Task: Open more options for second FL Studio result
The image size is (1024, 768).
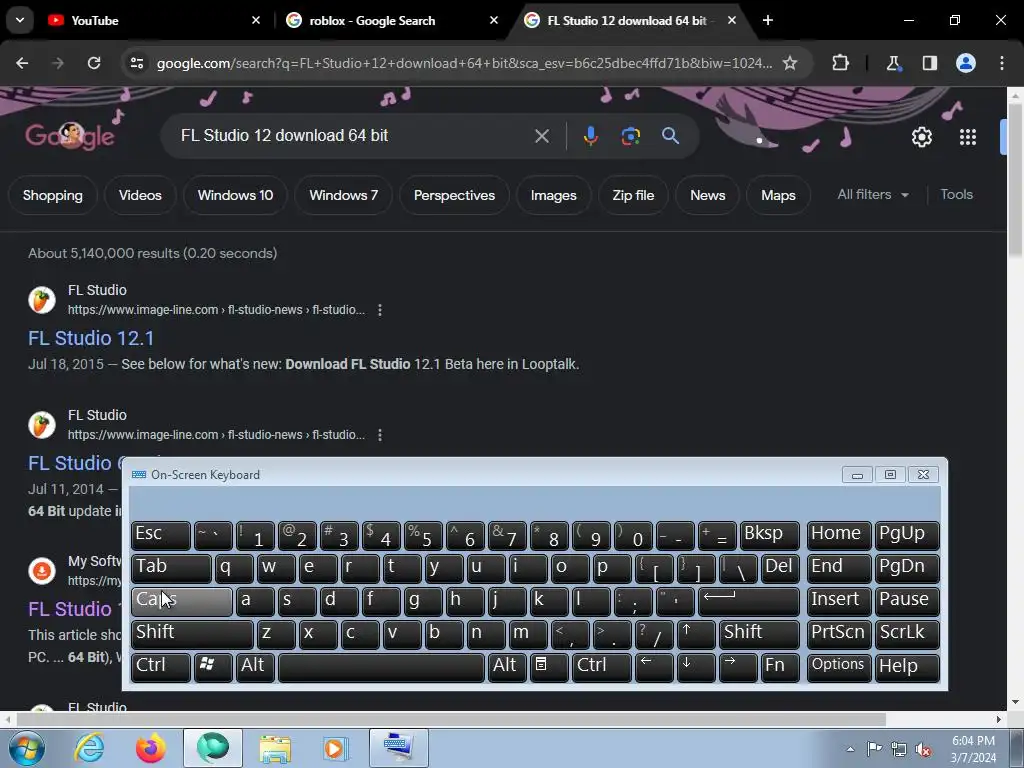Action: point(380,435)
